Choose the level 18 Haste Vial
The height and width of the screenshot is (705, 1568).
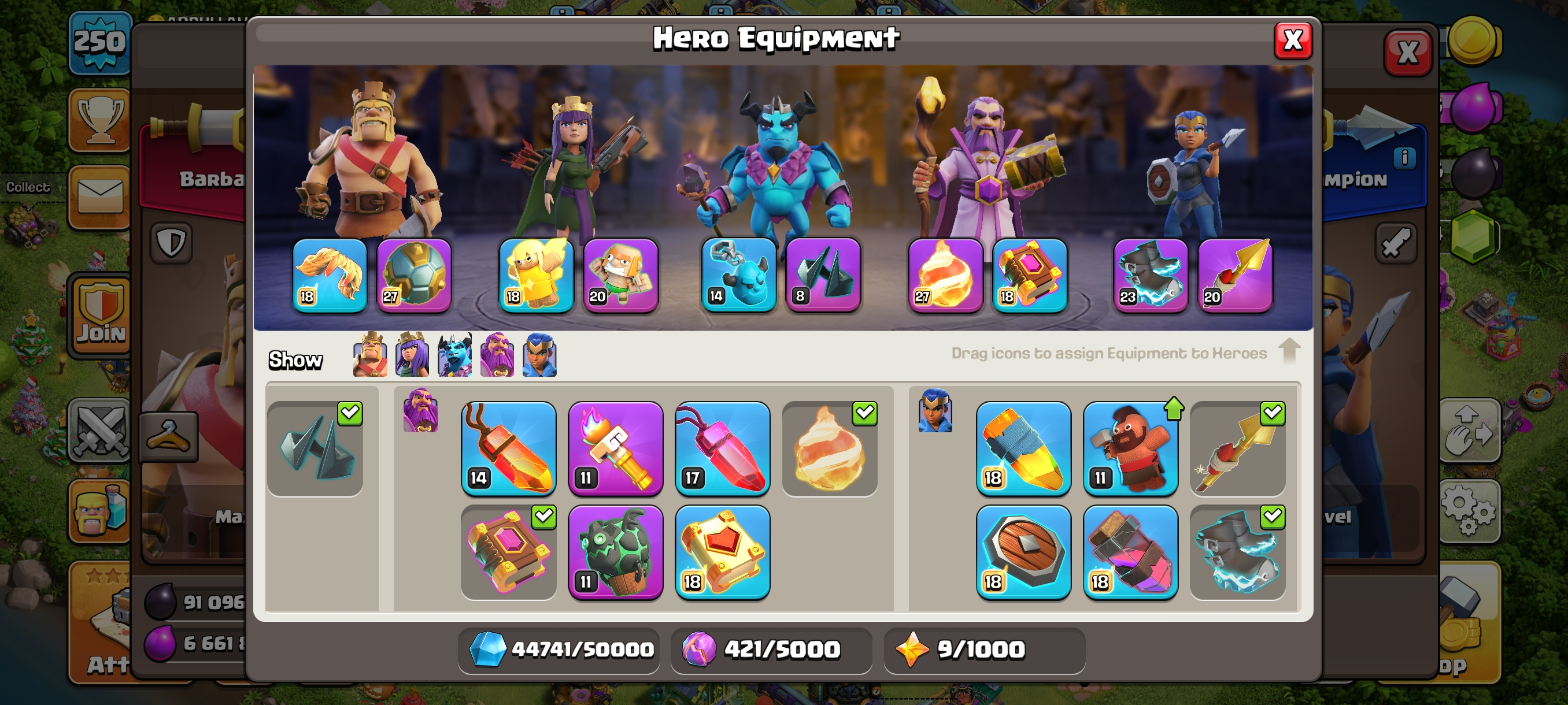click(x=1130, y=552)
